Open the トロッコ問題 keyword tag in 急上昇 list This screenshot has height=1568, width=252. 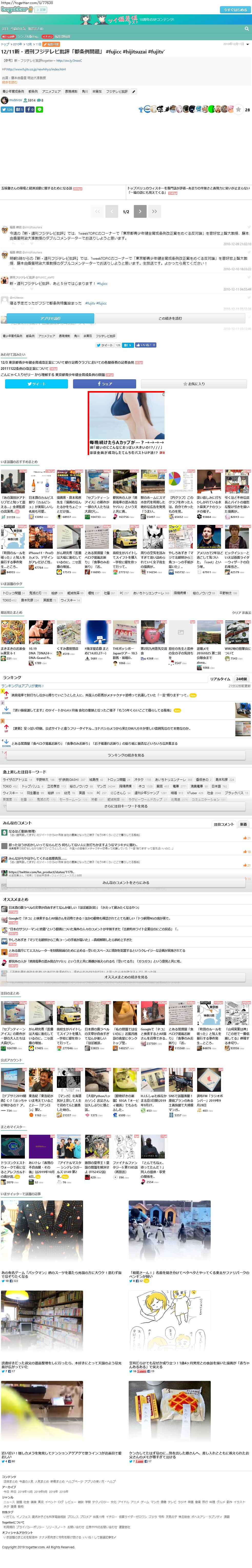click(x=119, y=780)
